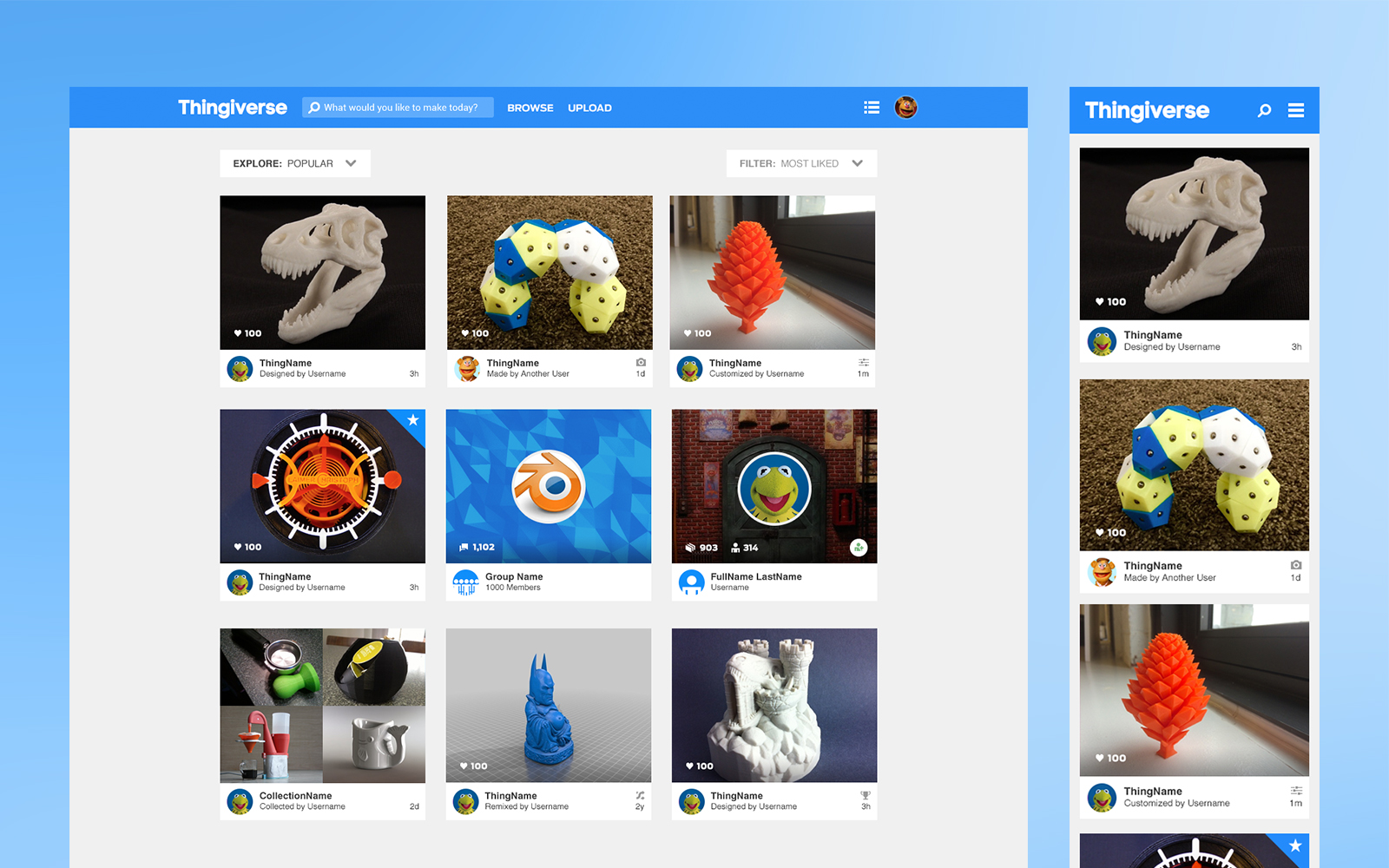This screenshot has width=1389, height=868.
Task: Click the things count icon beside 903
Action: [690, 548]
